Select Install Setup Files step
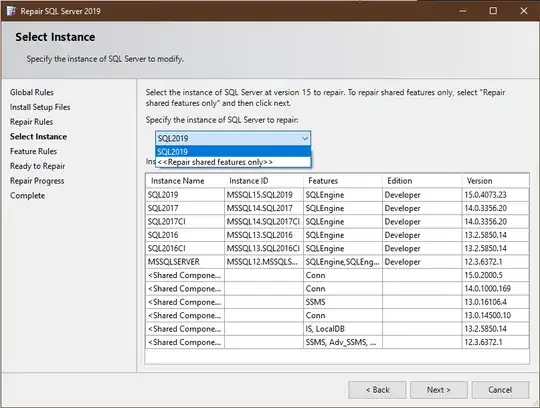The image size is (540, 408). click(x=40, y=107)
